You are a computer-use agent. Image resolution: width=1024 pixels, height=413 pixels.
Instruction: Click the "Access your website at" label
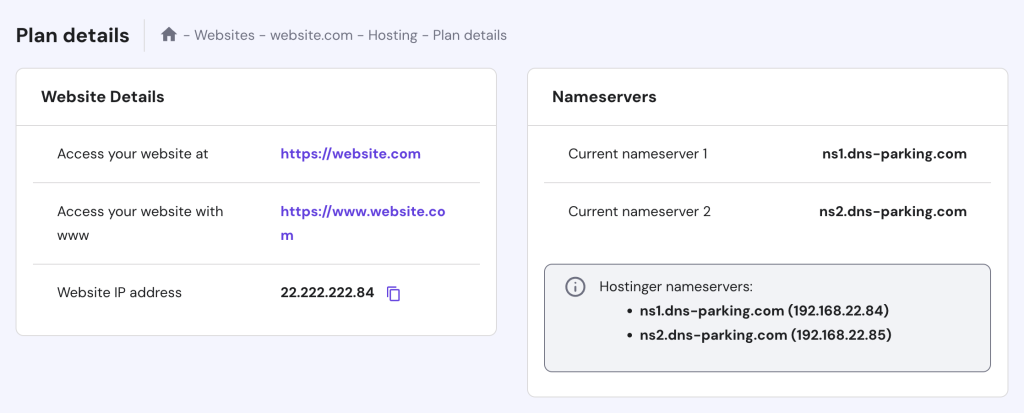[x=132, y=154]
